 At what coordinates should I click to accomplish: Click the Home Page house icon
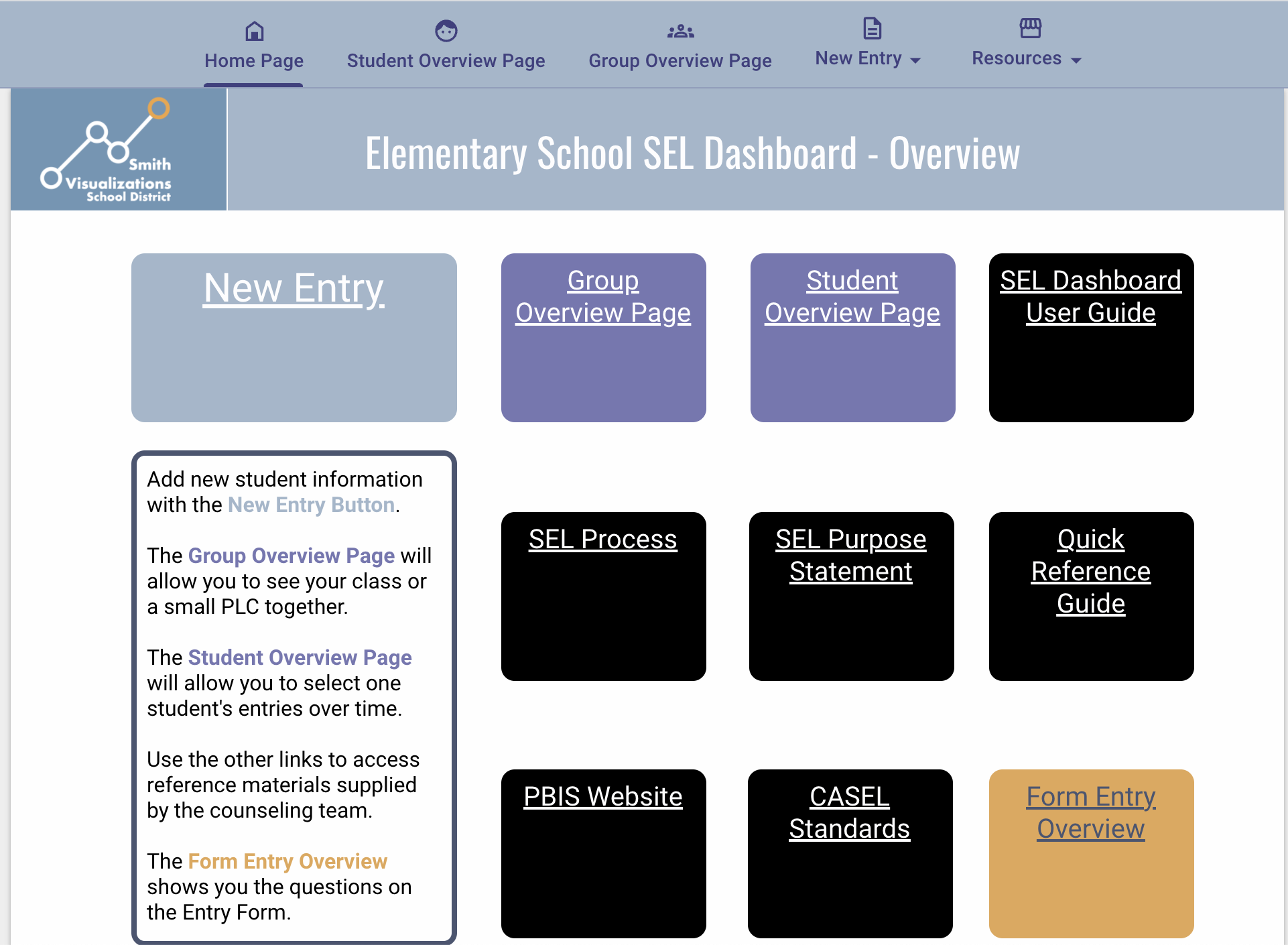point(253,31)
